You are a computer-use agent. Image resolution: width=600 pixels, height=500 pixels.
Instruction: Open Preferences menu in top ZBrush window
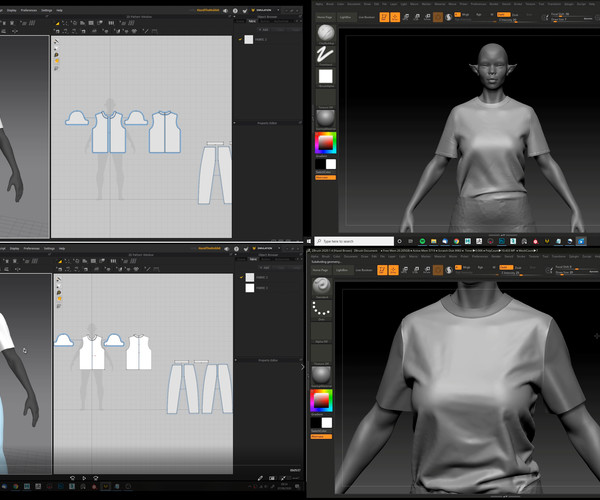pos(478,4)
